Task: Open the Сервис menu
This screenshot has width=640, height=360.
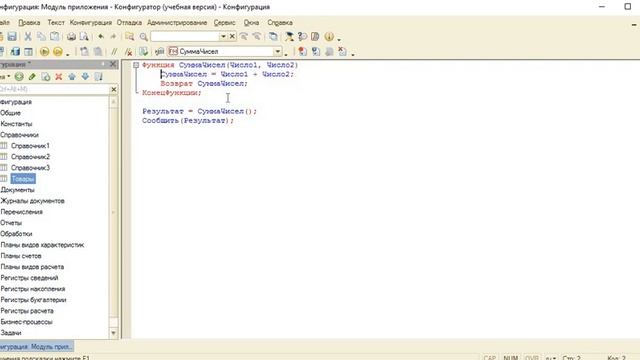Action: coord(224,23)
